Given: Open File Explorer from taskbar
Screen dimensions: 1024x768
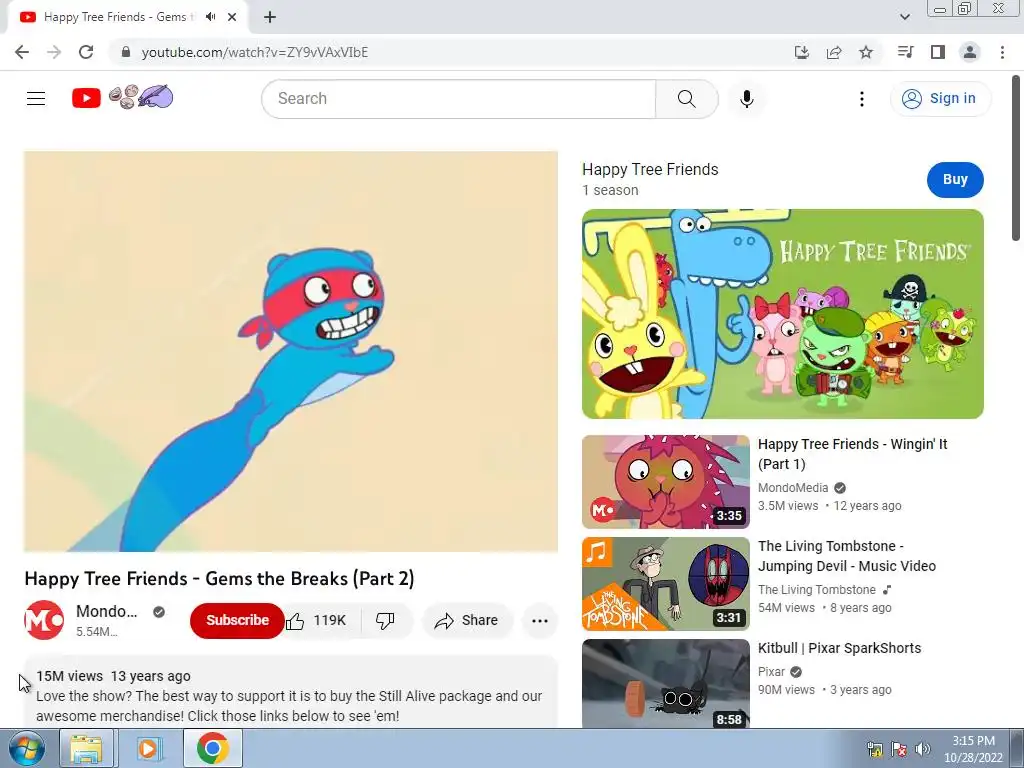Looking at the screenshot, I should pos(86,748).
